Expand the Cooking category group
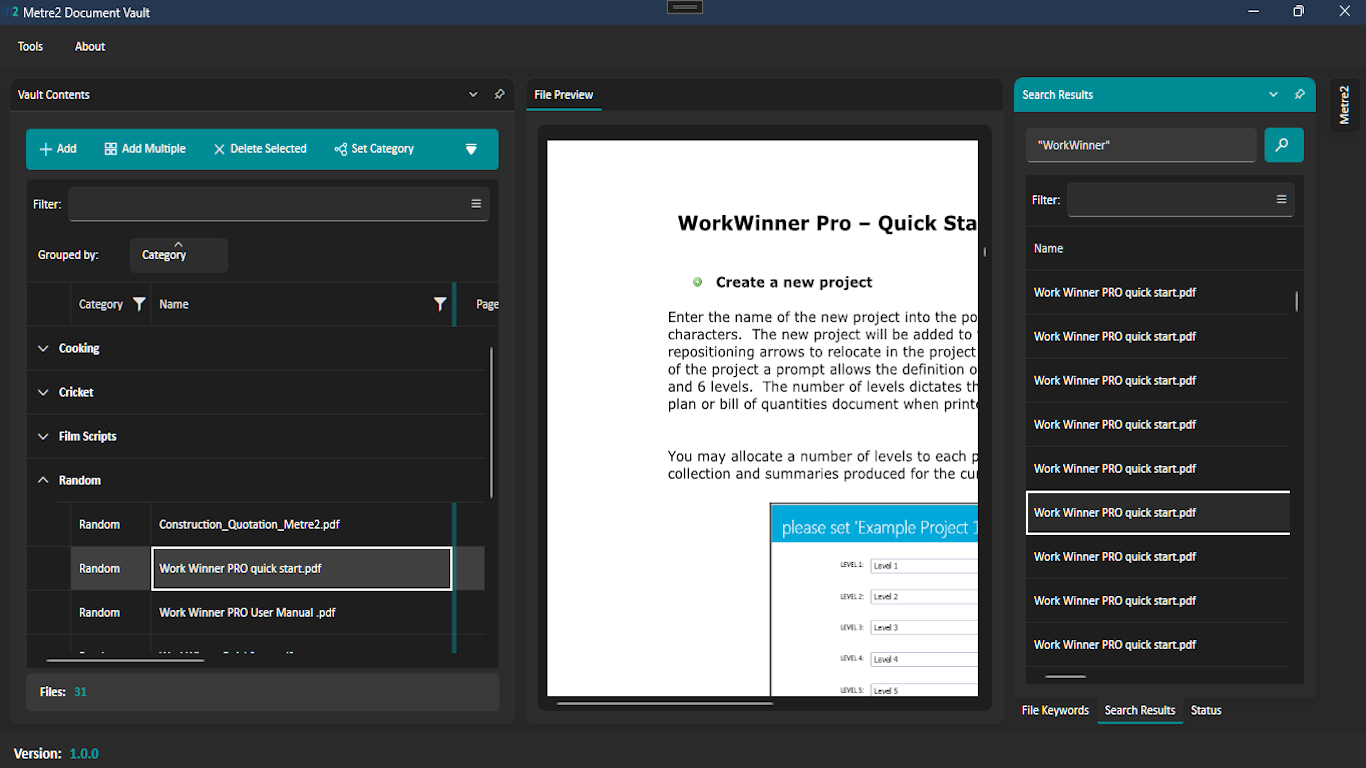 43,349
